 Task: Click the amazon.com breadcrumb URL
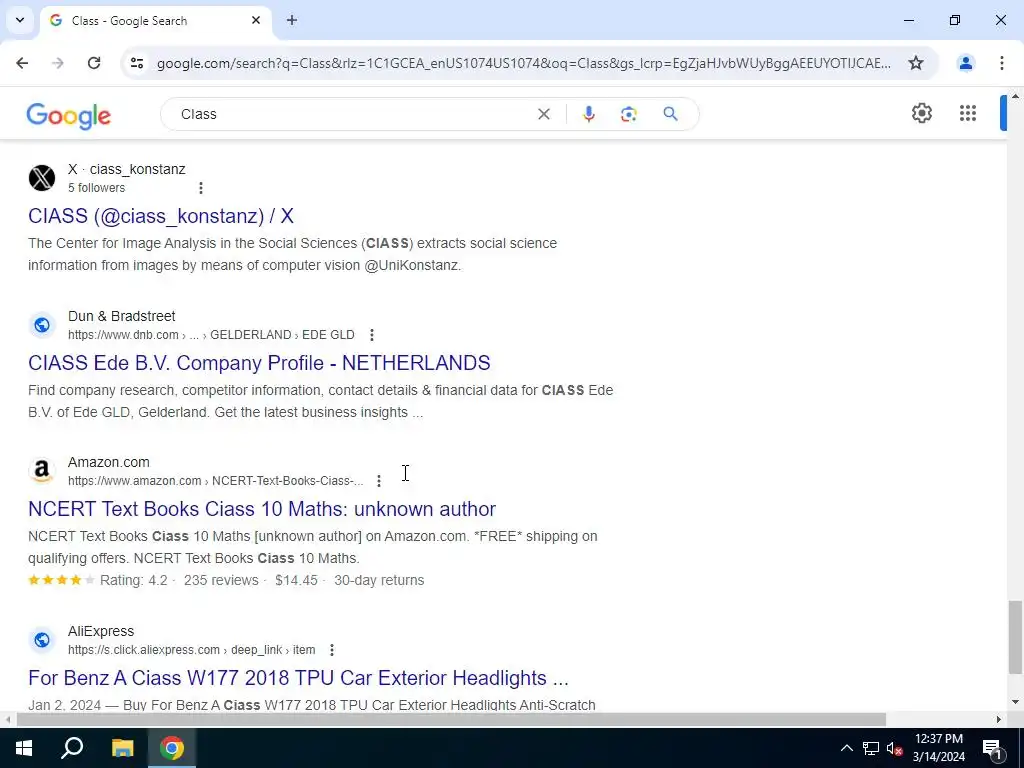(x=216, y=481)
